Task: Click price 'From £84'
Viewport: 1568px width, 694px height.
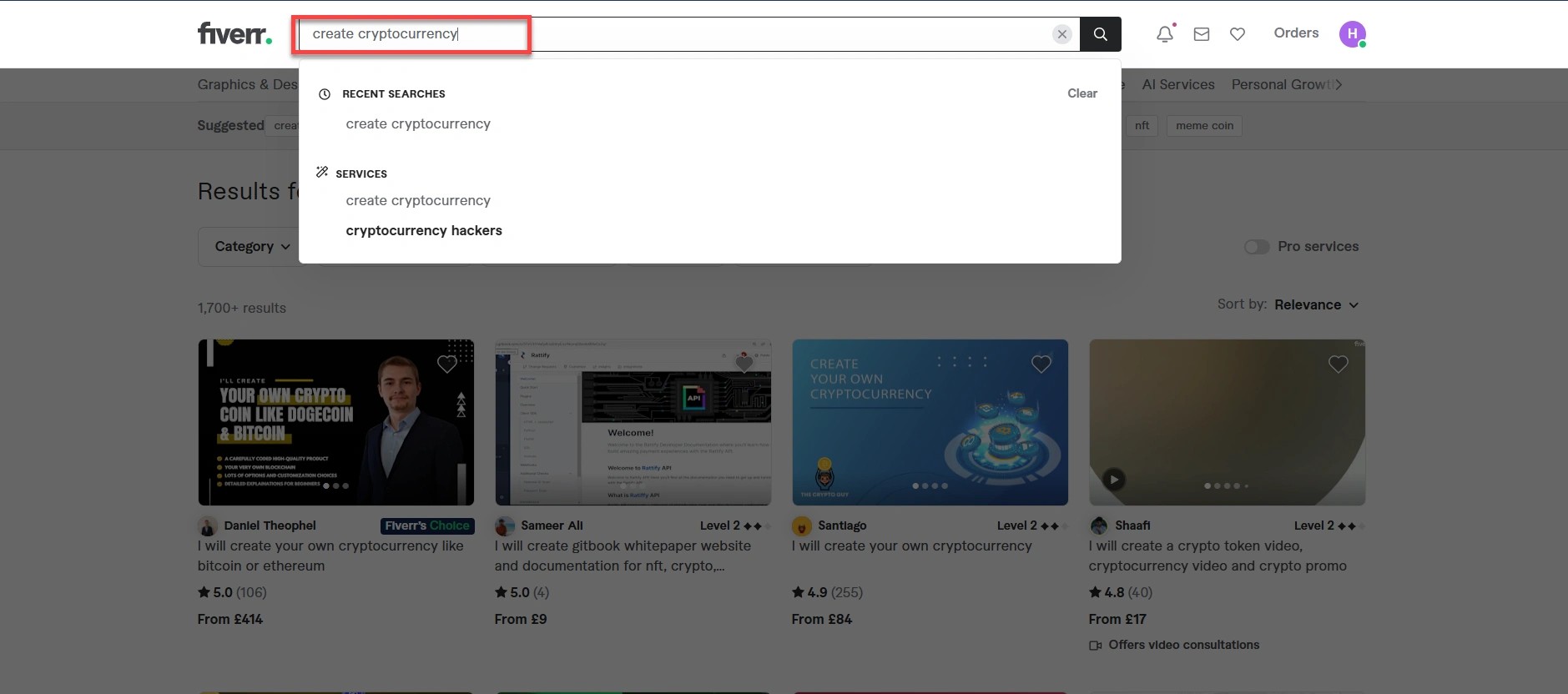Action: [x=822, y=619]
